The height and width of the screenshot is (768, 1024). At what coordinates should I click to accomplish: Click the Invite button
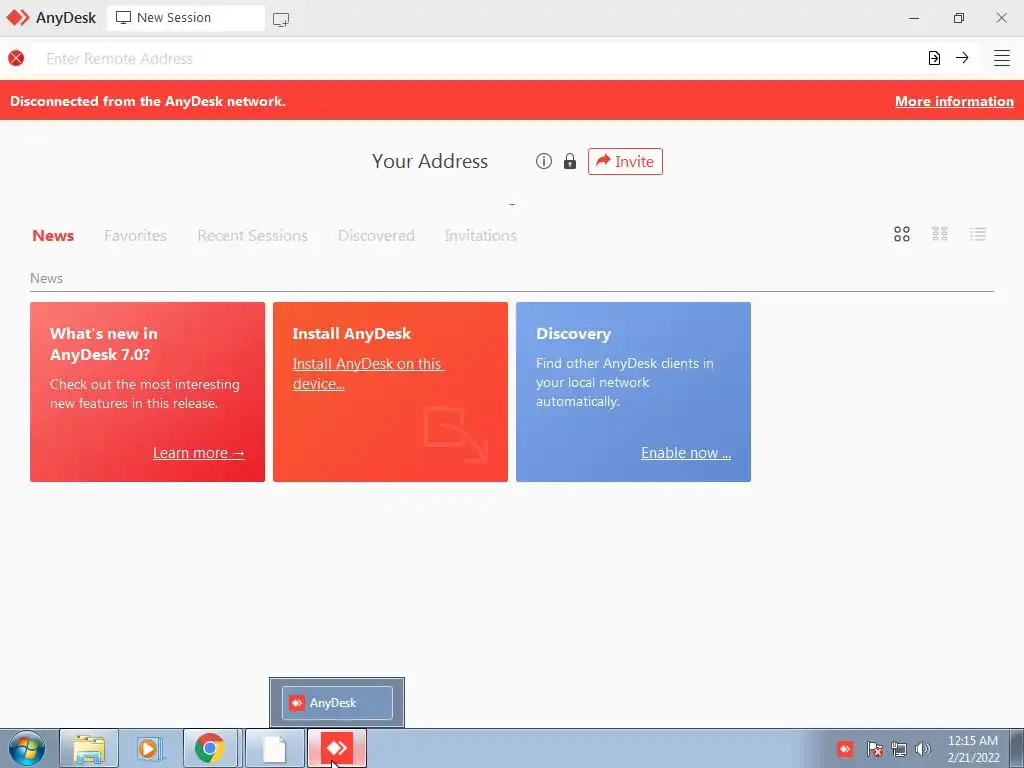(625, 161)
